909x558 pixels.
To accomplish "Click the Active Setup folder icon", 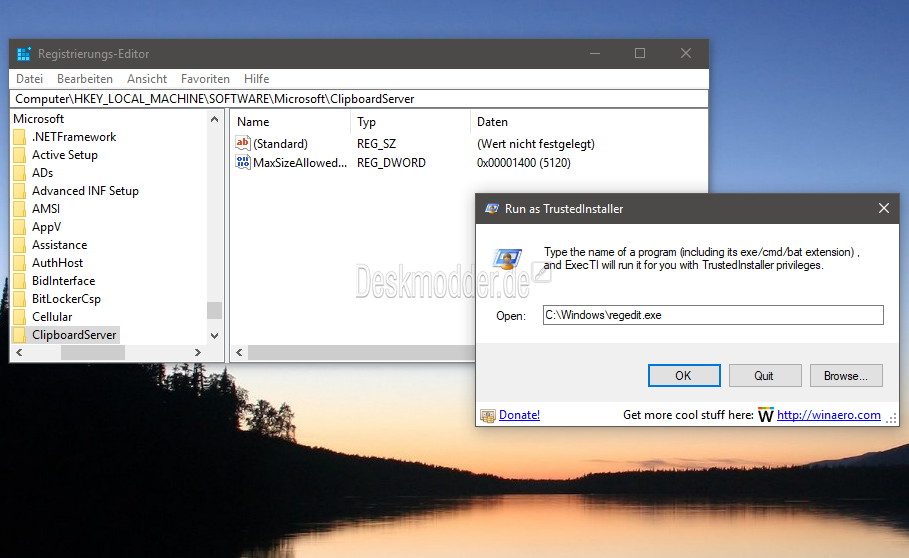I will [x=19, y=155].
